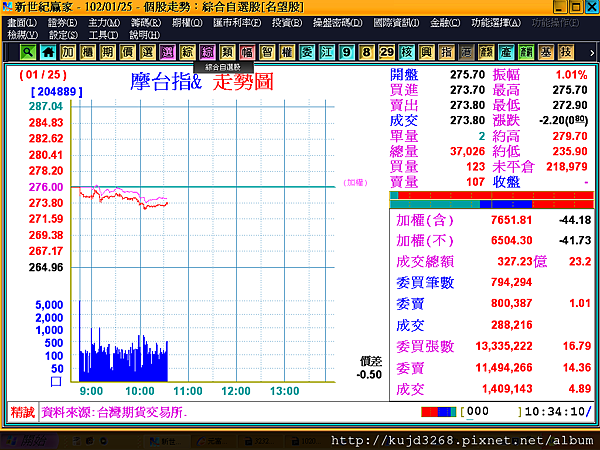Select the 加 toolbar icon

pos(68,52)
